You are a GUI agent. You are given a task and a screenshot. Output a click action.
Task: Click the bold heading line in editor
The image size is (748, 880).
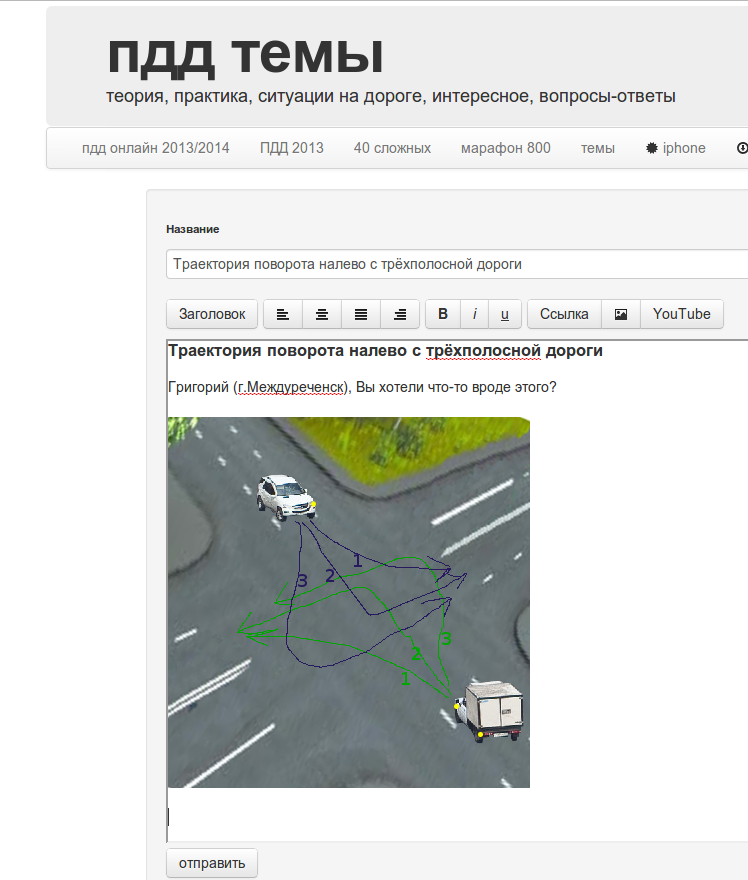point(385,351)
